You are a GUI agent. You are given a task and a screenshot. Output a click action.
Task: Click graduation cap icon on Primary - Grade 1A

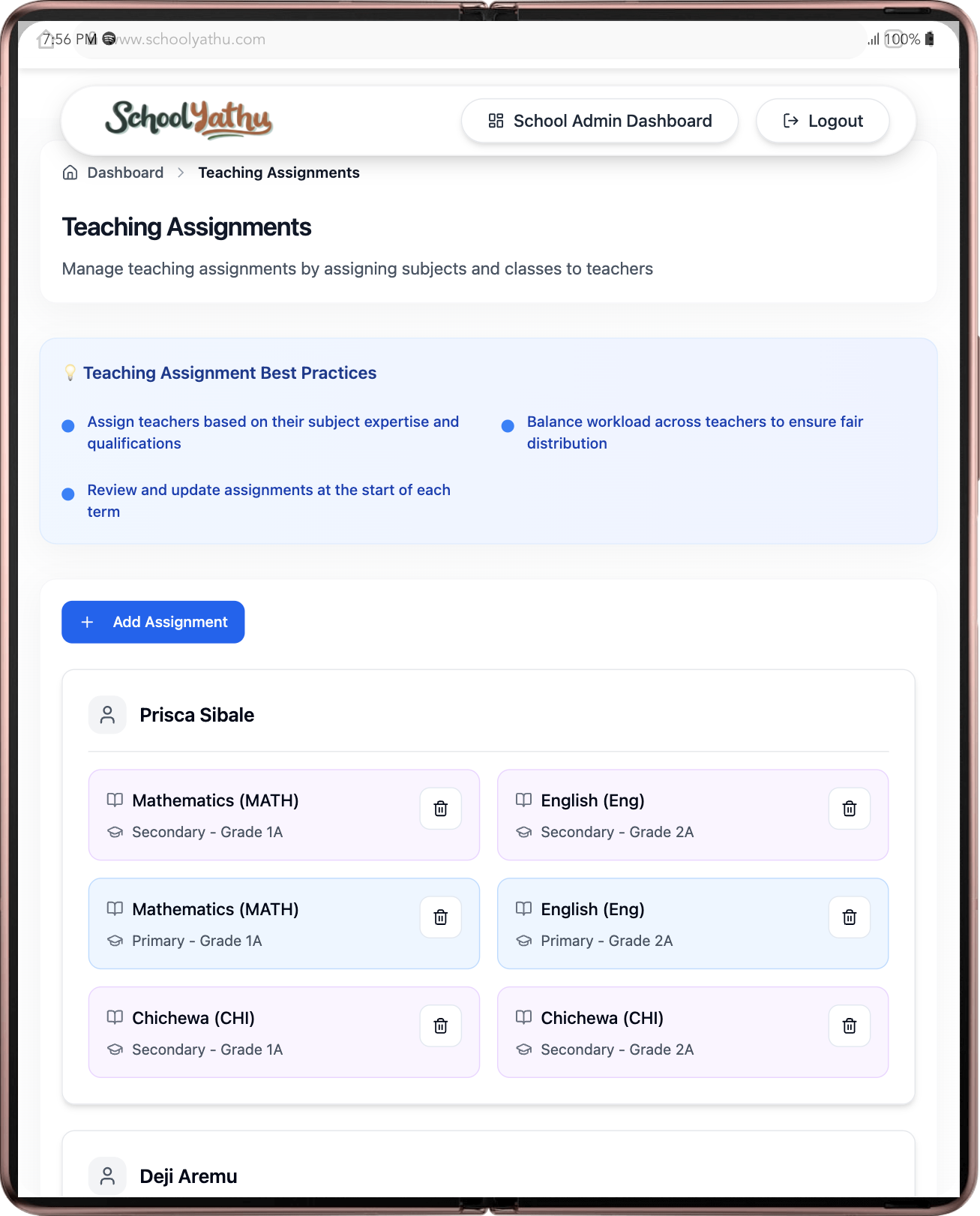pyautogui.click(x=115, y=941)
